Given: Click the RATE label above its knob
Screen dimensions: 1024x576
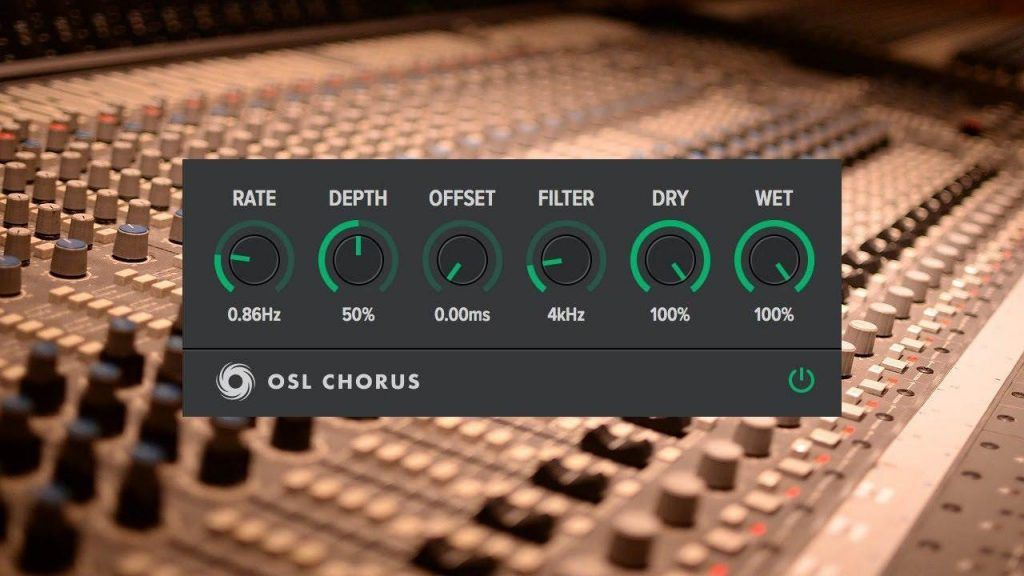Looking at the screenshot, I should (x=254, y=199).
